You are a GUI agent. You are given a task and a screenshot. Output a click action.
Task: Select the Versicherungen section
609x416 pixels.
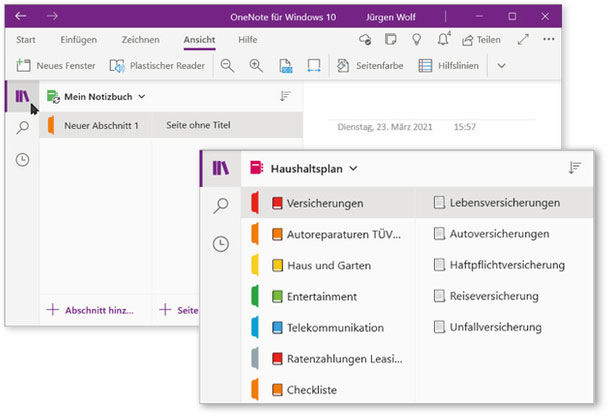click(x=328, y=203)
